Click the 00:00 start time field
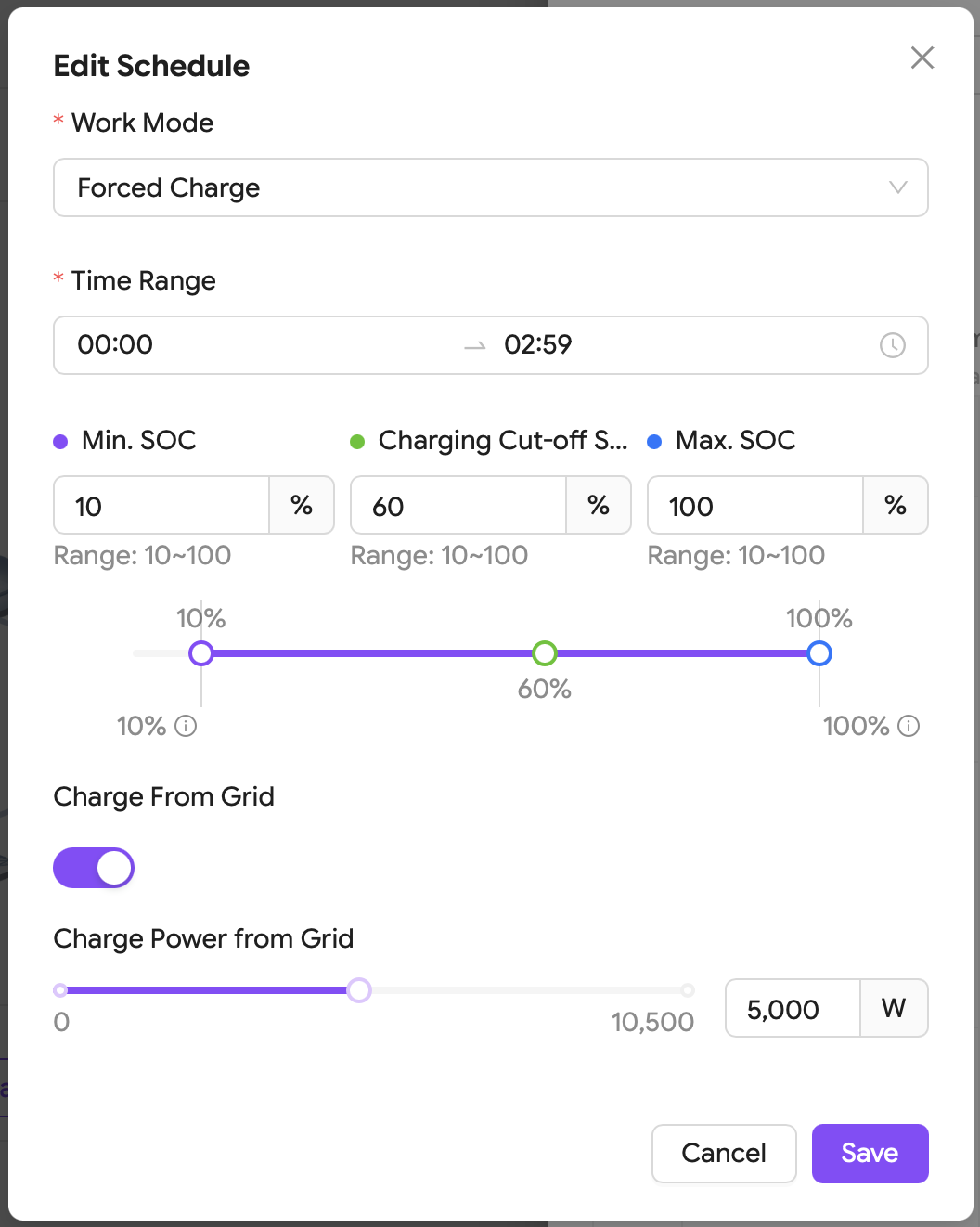Image resolution: width=980 pixels, height=1227 pixels. [115, 344]
